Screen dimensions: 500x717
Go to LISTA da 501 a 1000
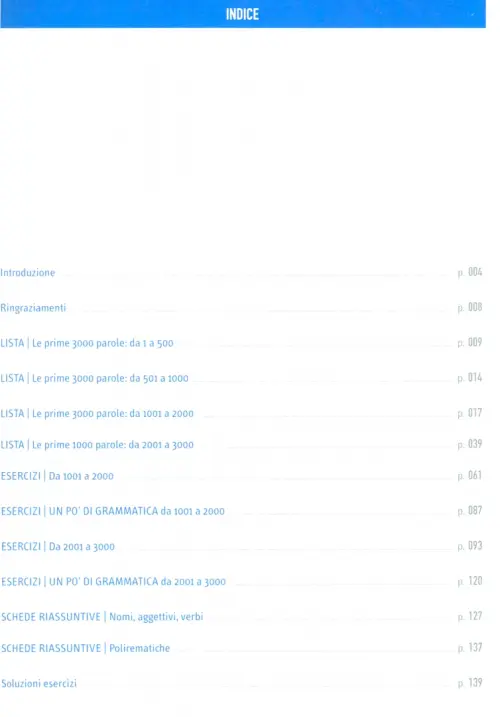pos(94,378)
